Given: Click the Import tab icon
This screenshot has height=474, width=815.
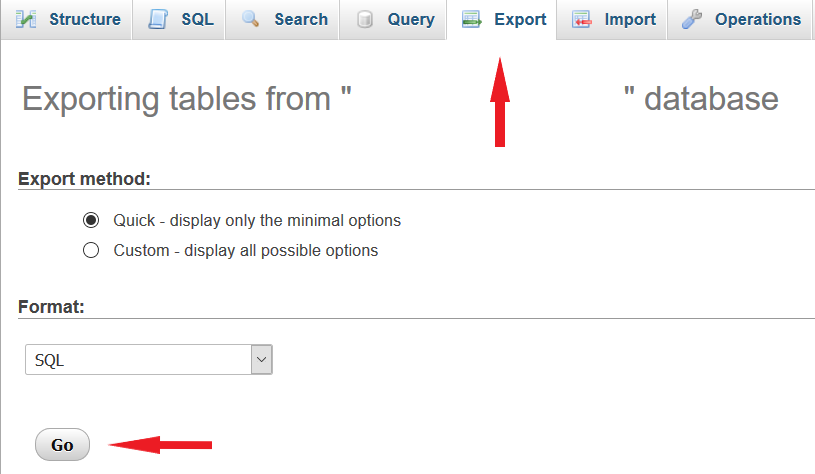Looking at the screenshot, I should pyautogui.click(x=582, y=19).
